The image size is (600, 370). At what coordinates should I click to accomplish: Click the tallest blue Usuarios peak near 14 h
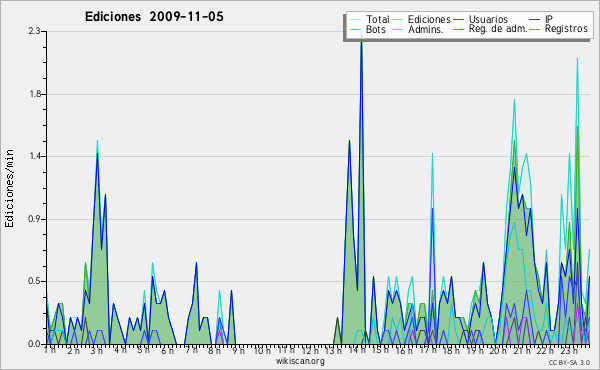361,42
